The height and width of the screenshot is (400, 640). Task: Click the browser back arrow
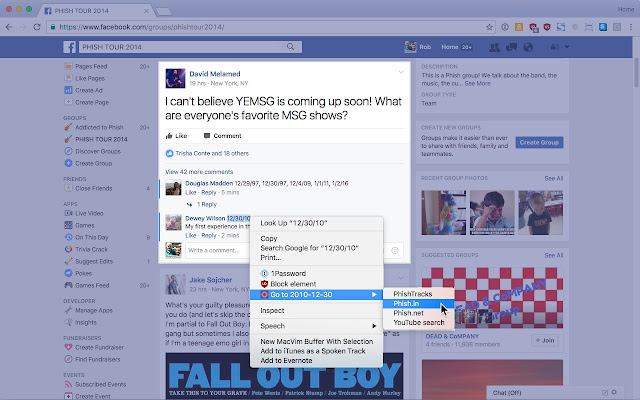click(9, 27)
